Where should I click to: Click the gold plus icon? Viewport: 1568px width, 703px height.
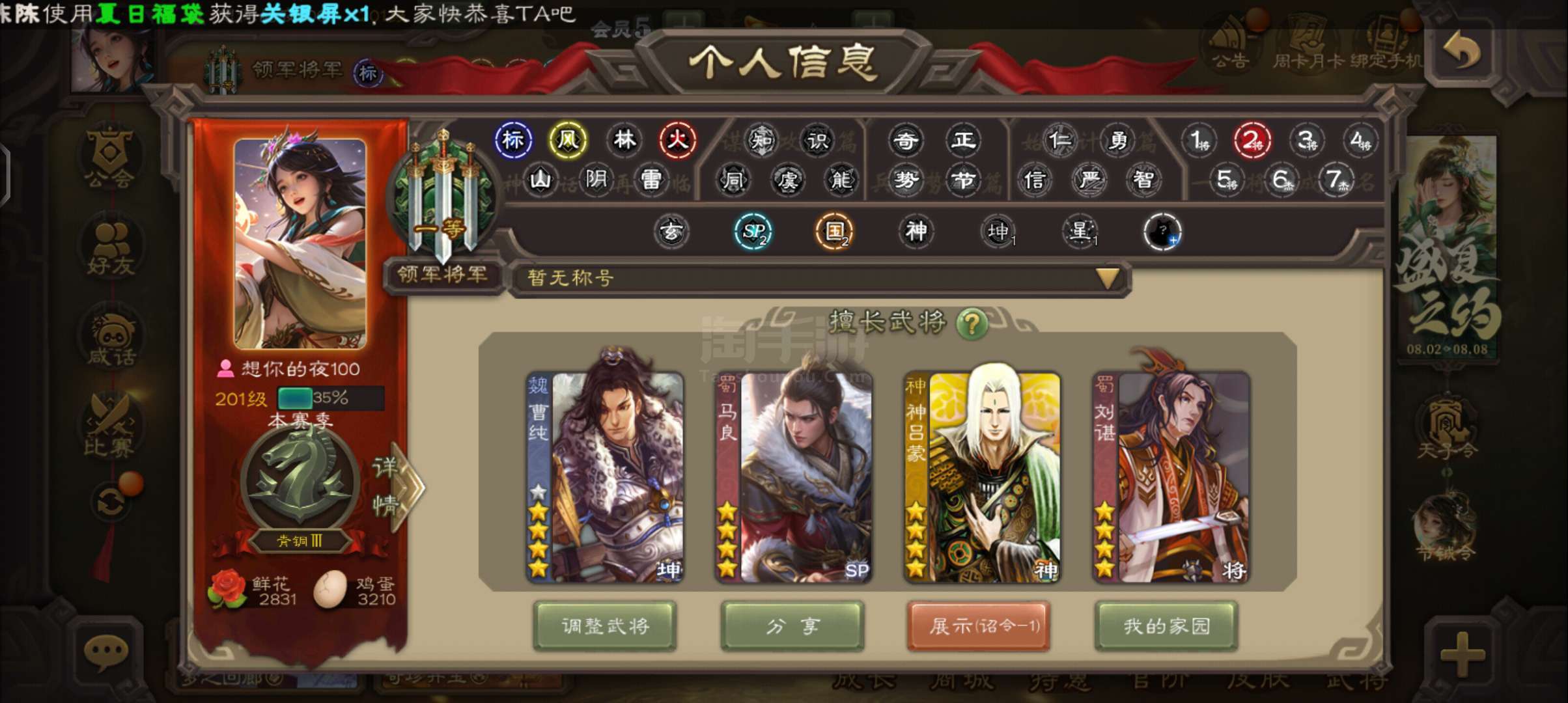(x=1463, y=654)
